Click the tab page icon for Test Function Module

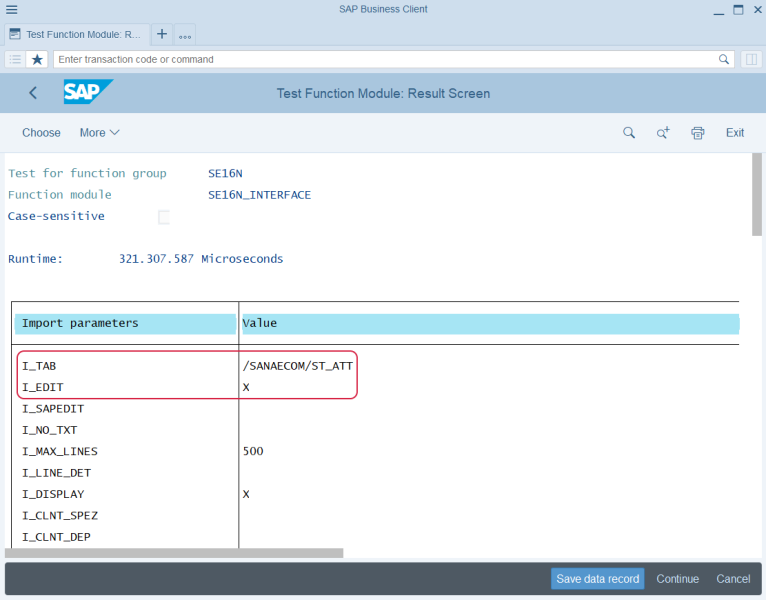(x=15, y=34)
